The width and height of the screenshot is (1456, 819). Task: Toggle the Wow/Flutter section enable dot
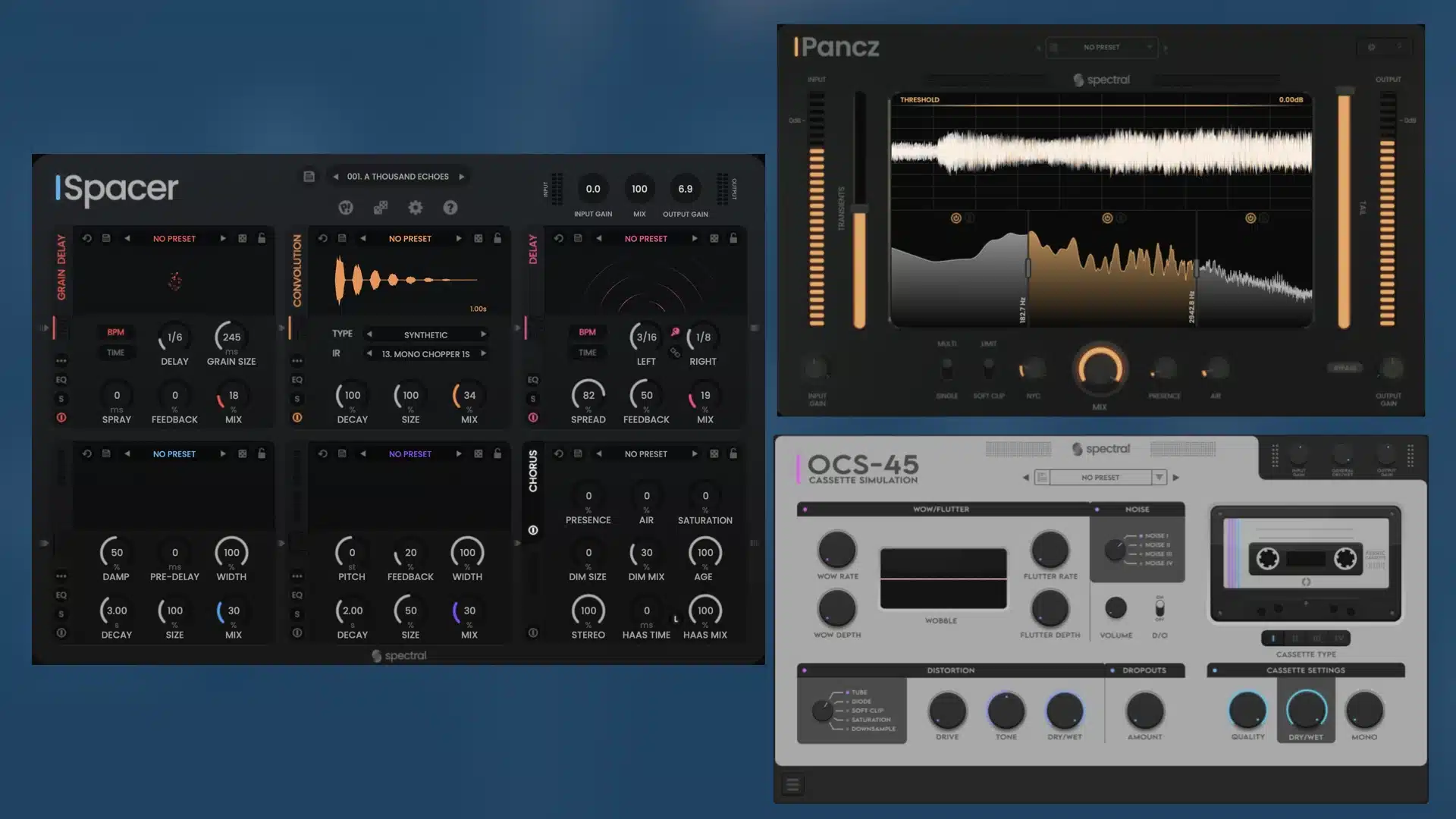click(x=805, y=510)
